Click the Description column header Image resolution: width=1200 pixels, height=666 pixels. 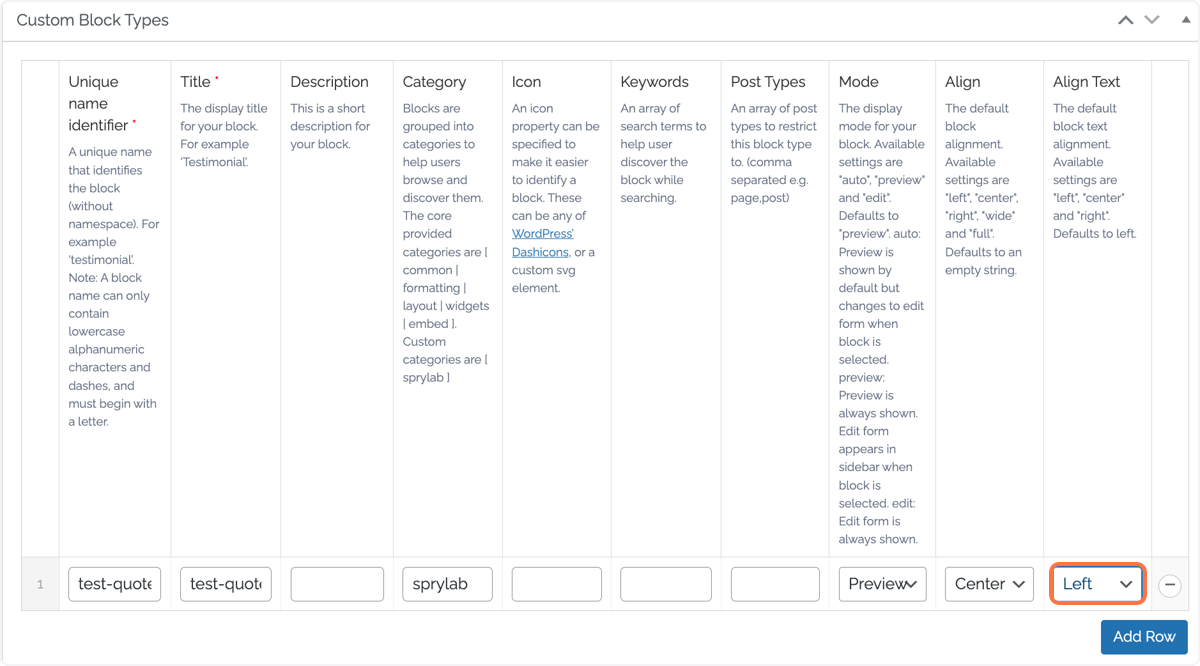click(329, 82)
